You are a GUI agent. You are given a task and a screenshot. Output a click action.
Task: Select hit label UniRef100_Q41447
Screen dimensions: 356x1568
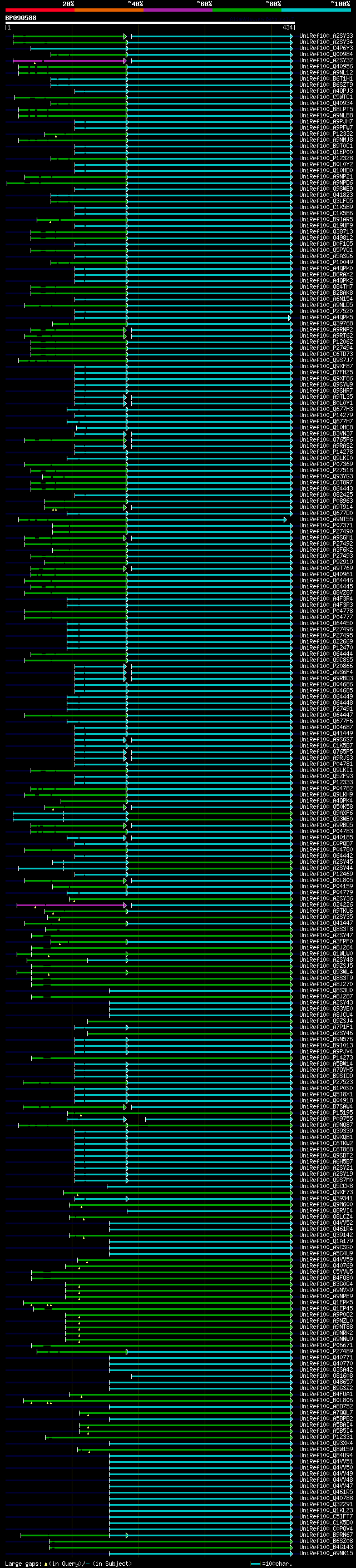tap(326, 923)
